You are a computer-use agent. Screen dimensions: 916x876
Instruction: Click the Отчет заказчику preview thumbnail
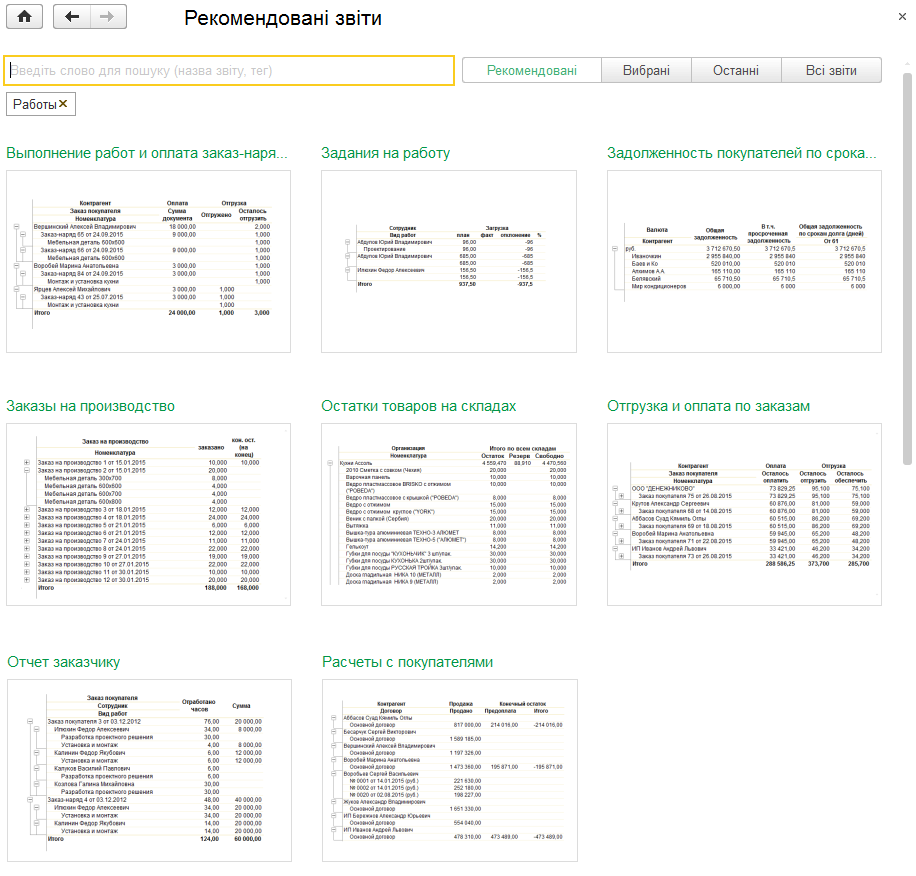[150, 770]
